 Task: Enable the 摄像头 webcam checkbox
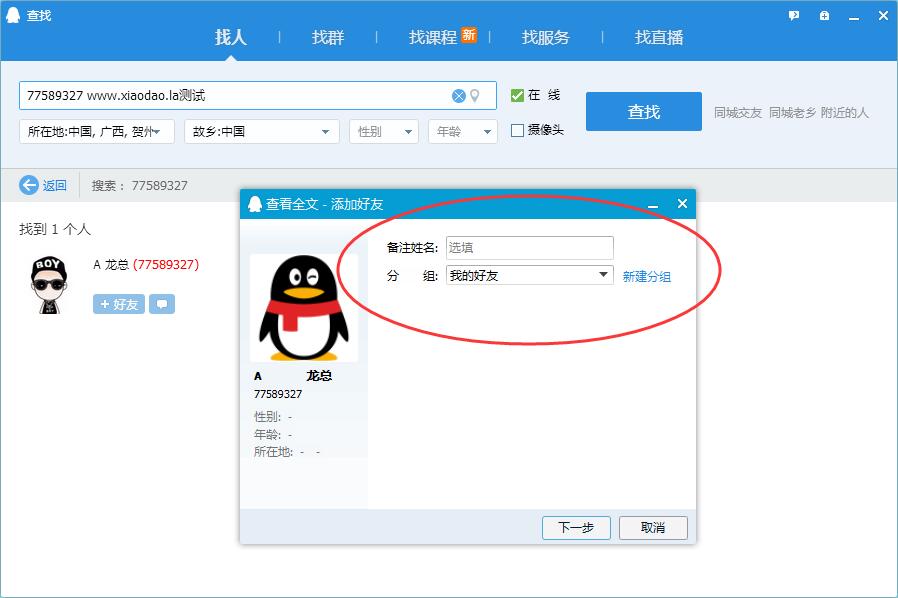click(x=517, y=130)
